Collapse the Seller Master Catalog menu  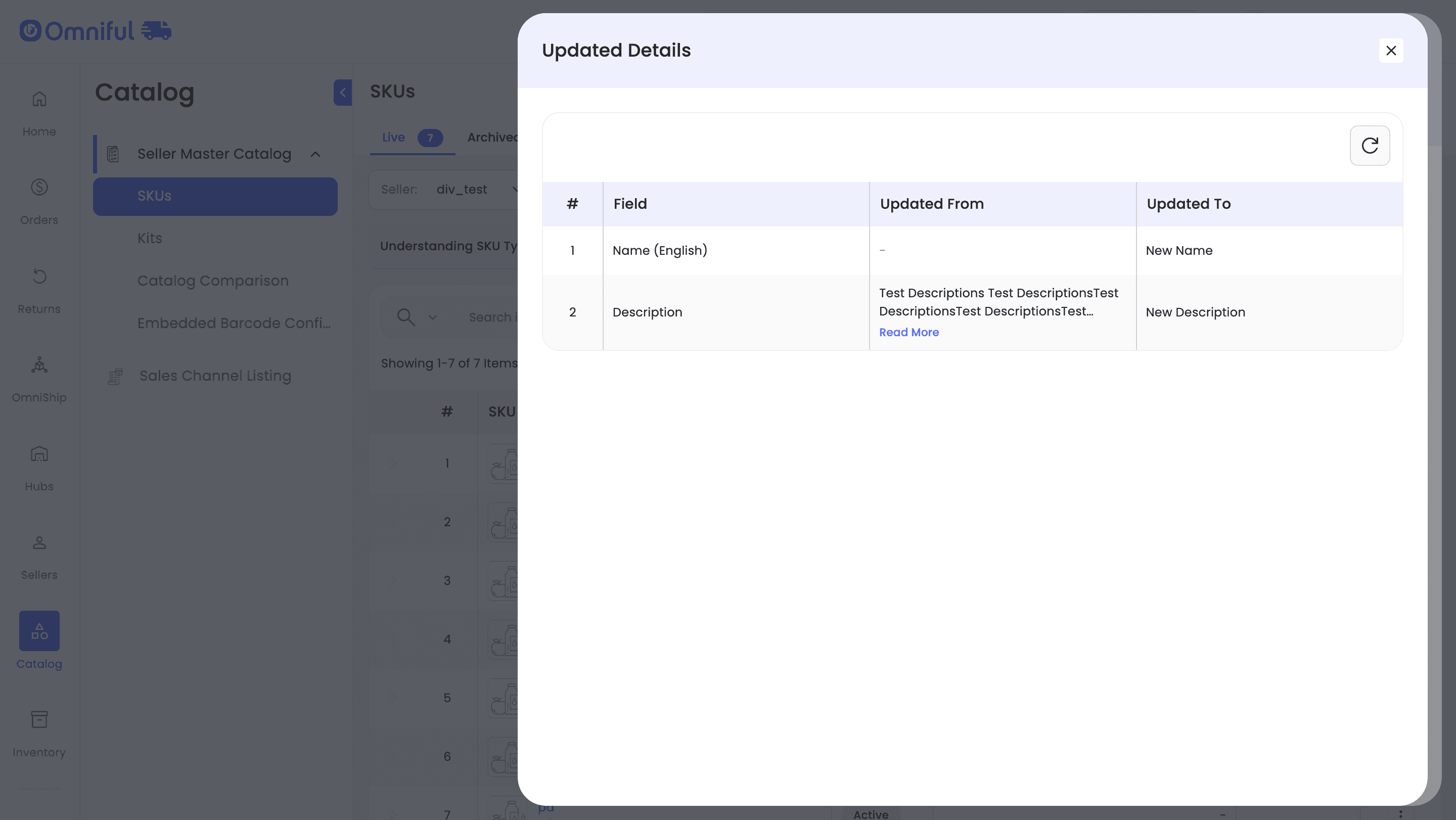coord(315,154)
